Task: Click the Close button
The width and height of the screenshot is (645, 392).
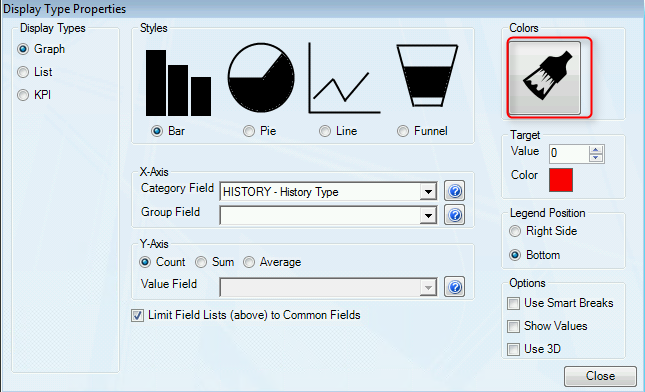Action: pos(600,376)
